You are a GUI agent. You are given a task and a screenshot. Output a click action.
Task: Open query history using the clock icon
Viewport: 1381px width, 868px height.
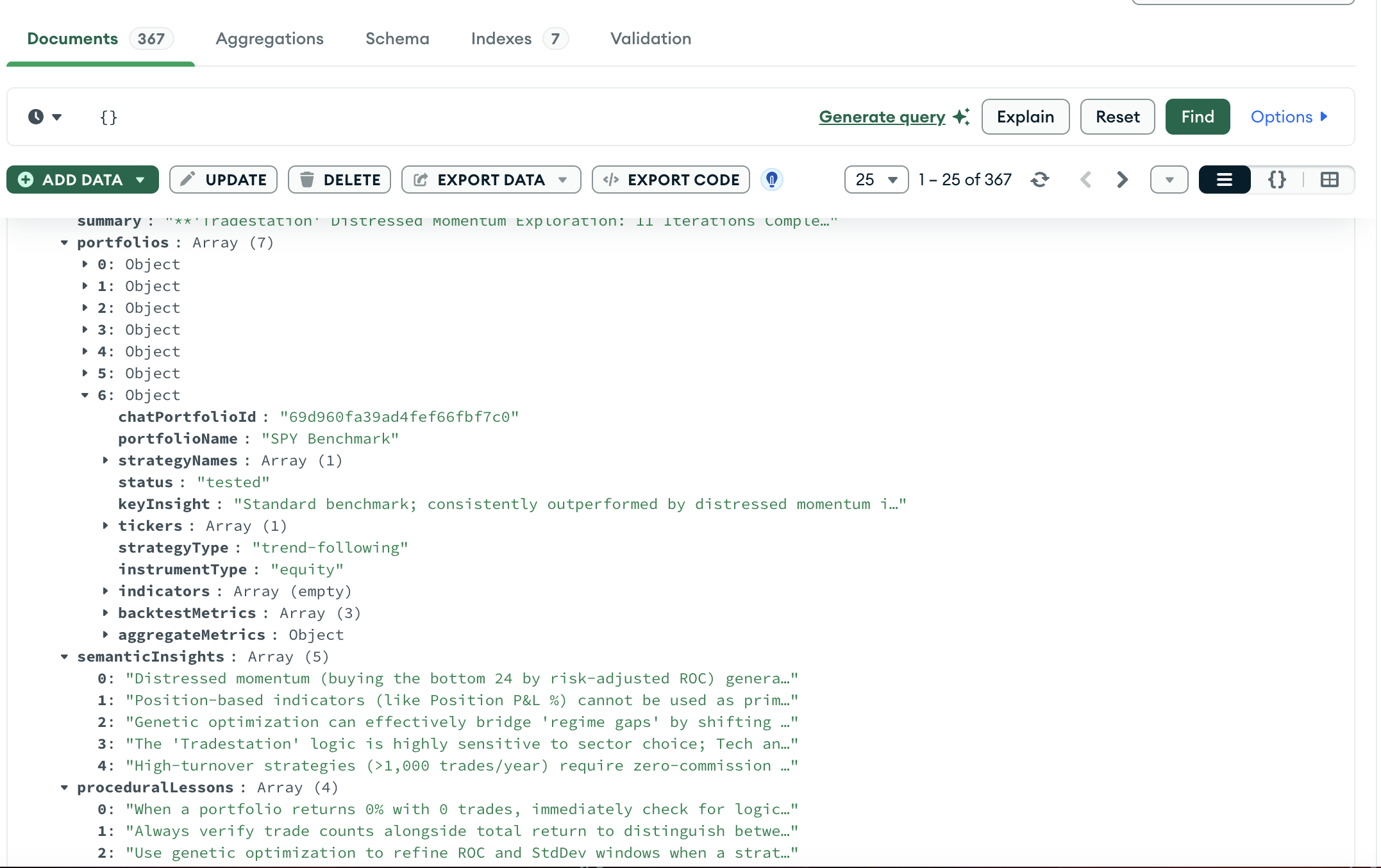tap(37, 117)
